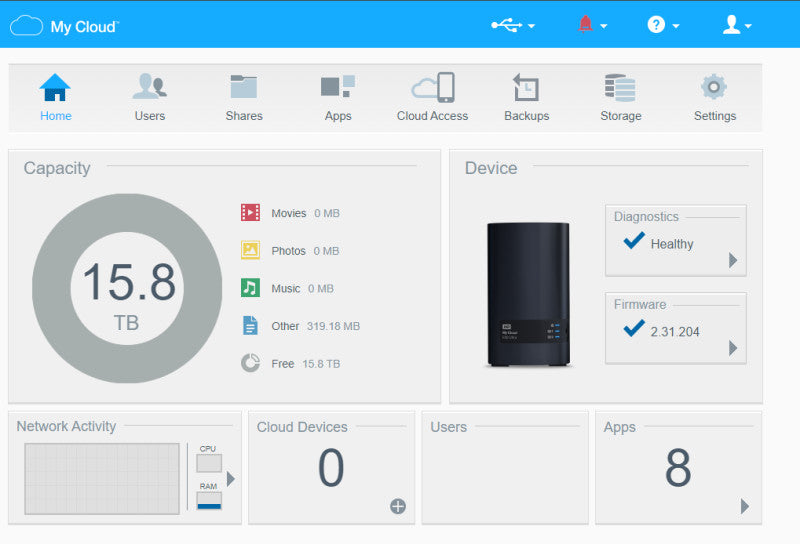The width and height of the screenshot is (800, 544).
Task: Click the My Cloud device image
Action: (x=528, y=294)
